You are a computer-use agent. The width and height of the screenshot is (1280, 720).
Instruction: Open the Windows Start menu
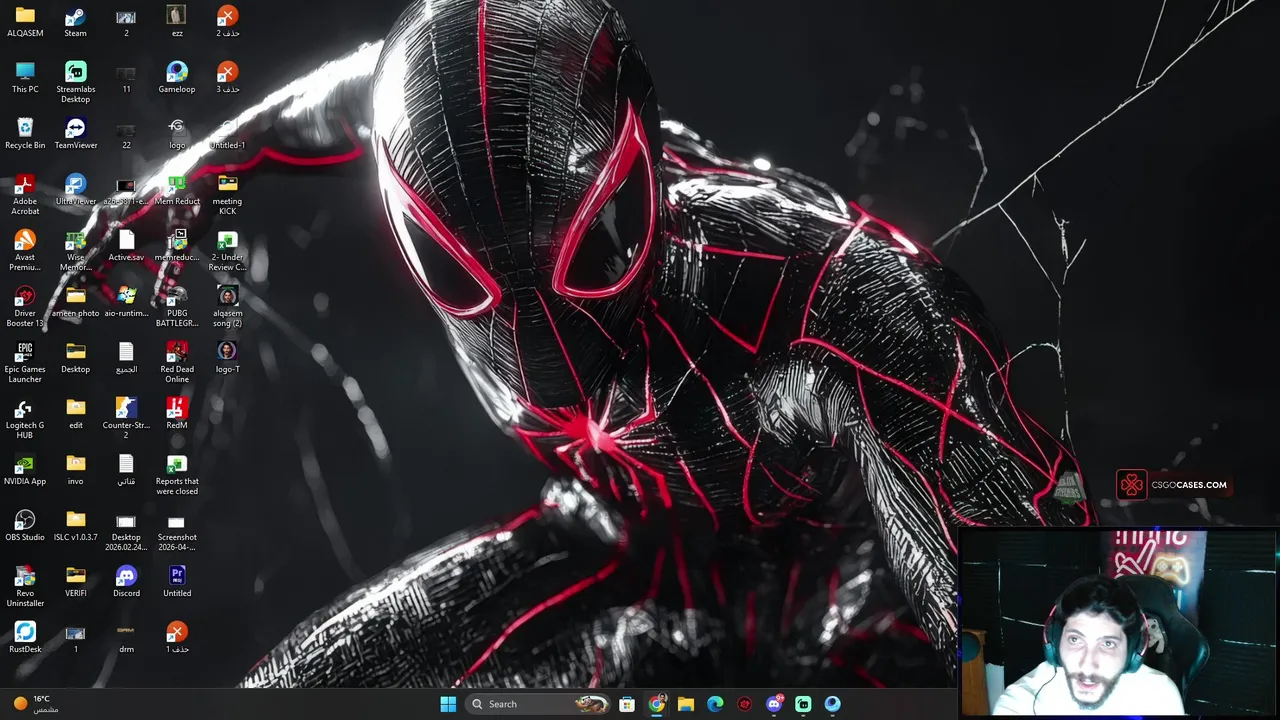448,704
